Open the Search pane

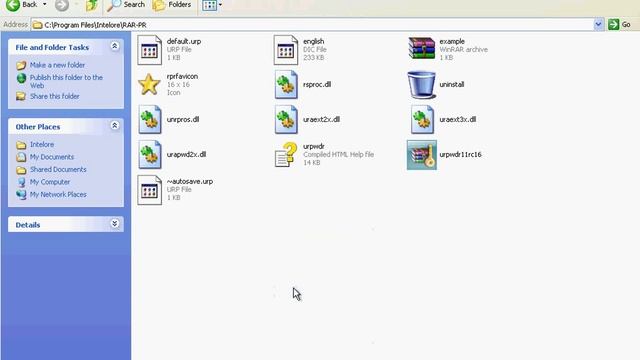126,5
